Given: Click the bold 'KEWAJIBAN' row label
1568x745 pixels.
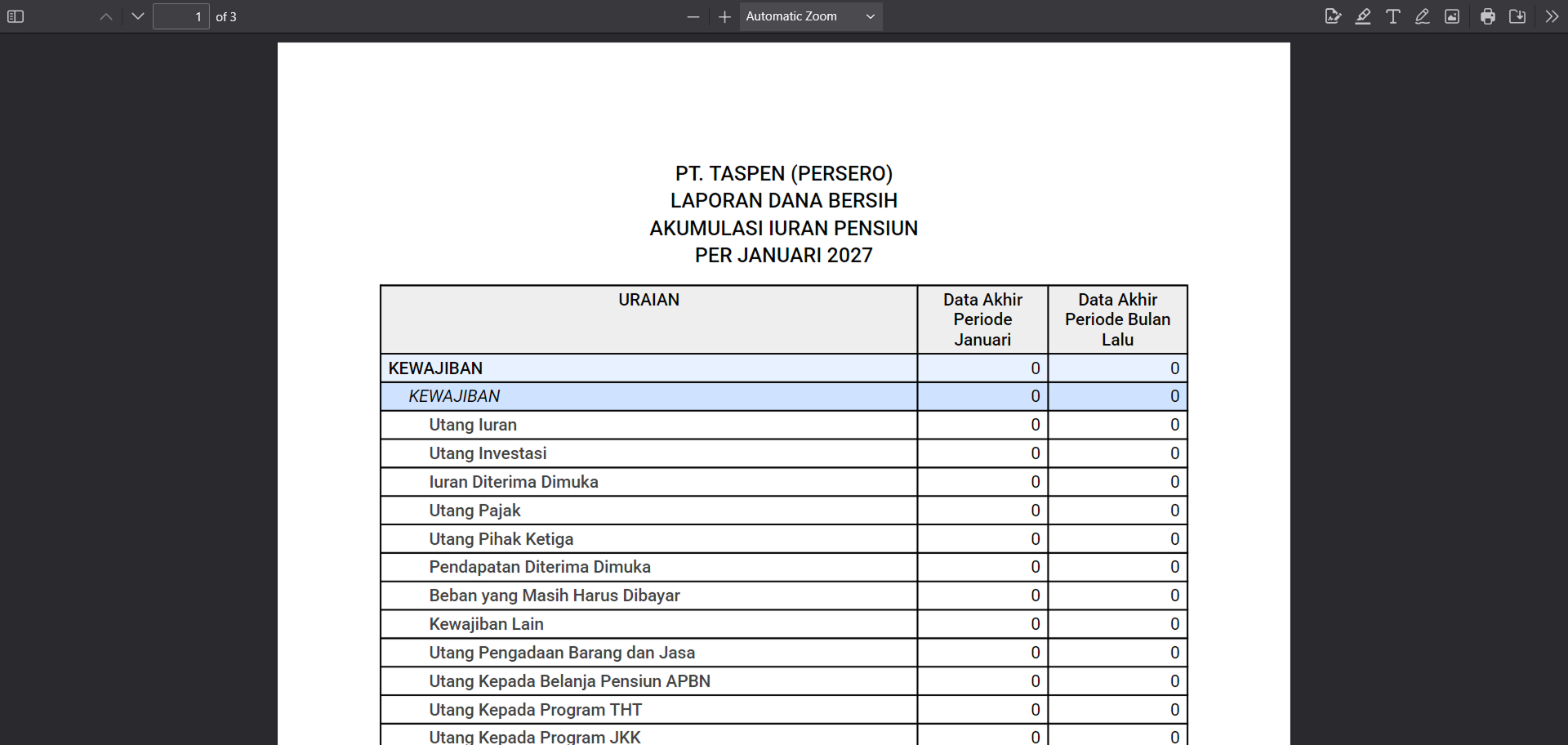Looking at the screenshot, I should [435, 368].
